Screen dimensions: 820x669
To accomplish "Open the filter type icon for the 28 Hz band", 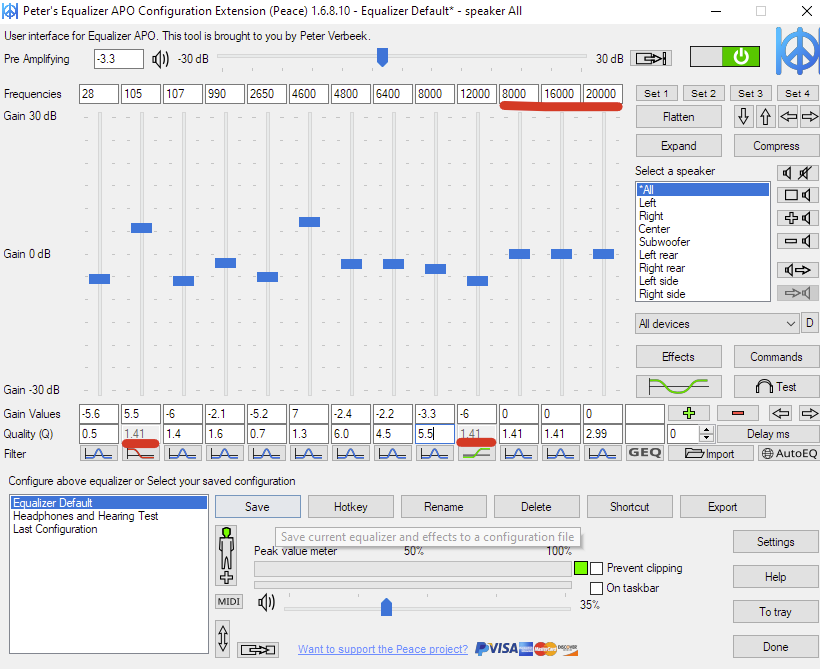I will pyautogui.click(x=99, y=453).
